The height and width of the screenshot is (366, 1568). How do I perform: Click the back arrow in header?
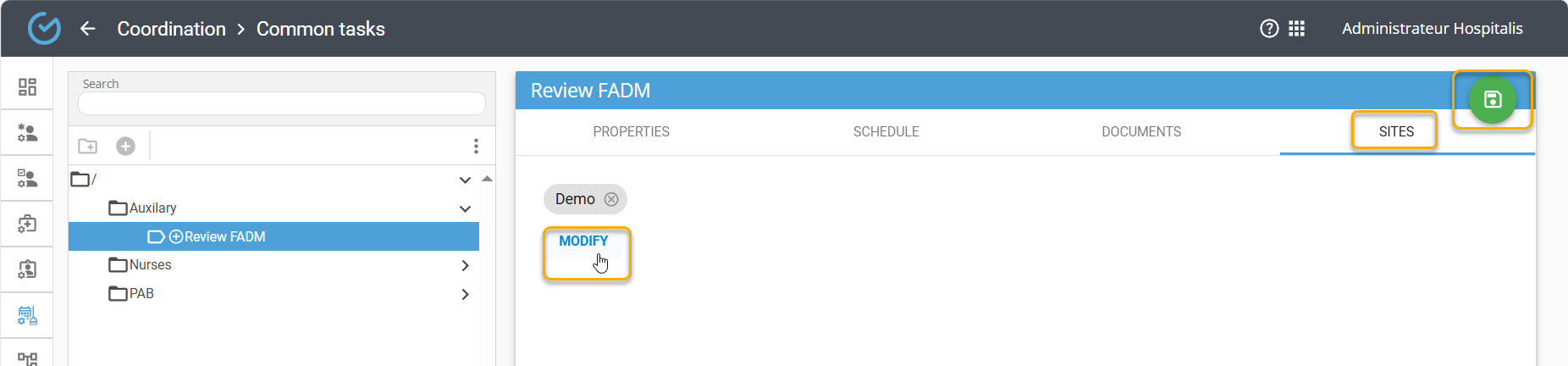coord(87,29)
